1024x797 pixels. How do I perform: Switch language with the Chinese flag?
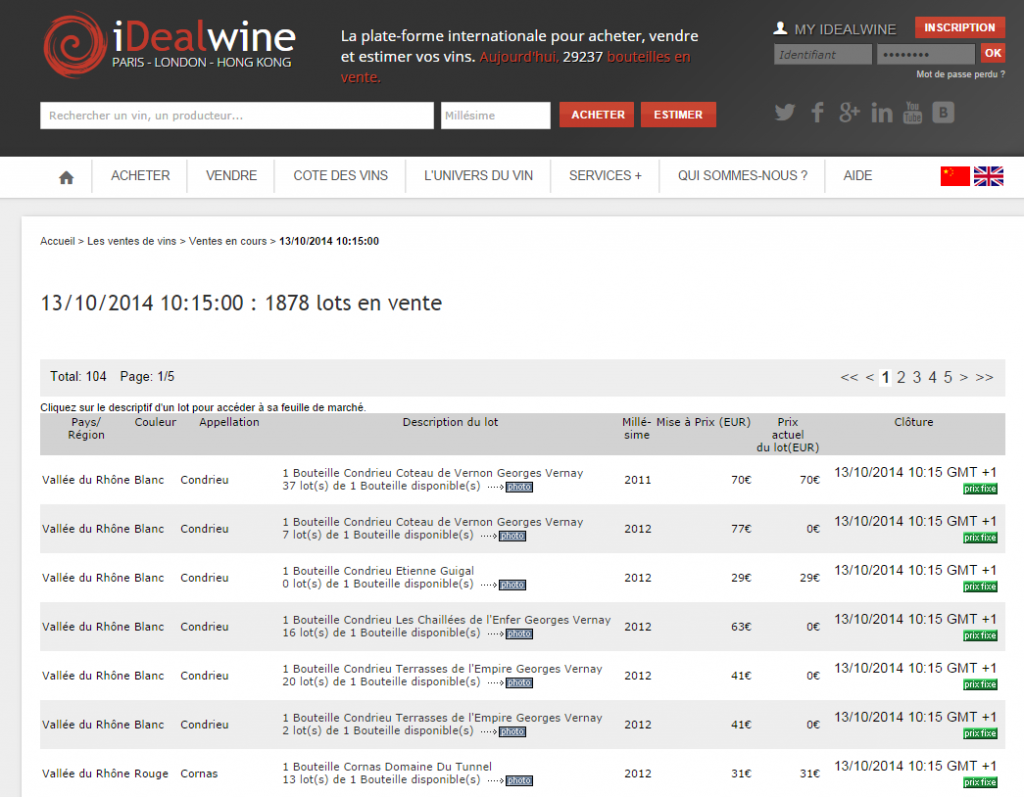955,176
